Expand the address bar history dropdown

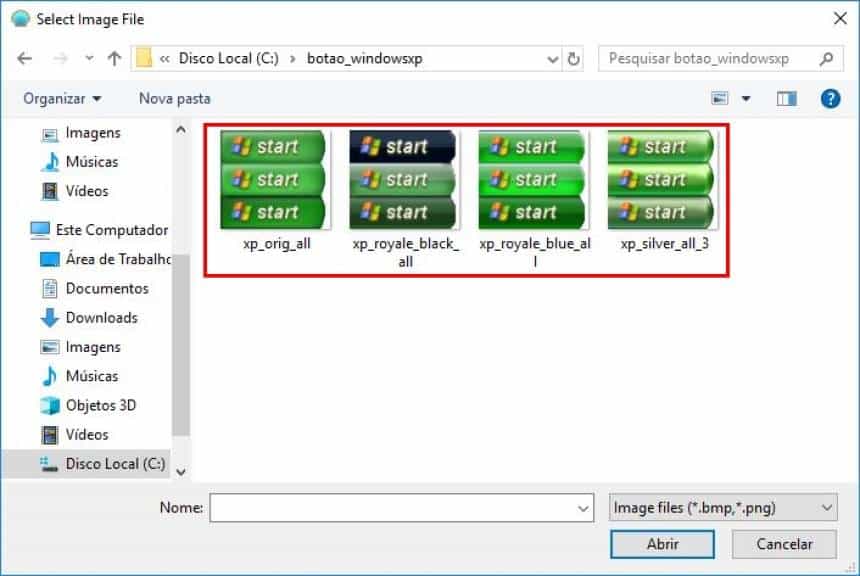point(553,59)
